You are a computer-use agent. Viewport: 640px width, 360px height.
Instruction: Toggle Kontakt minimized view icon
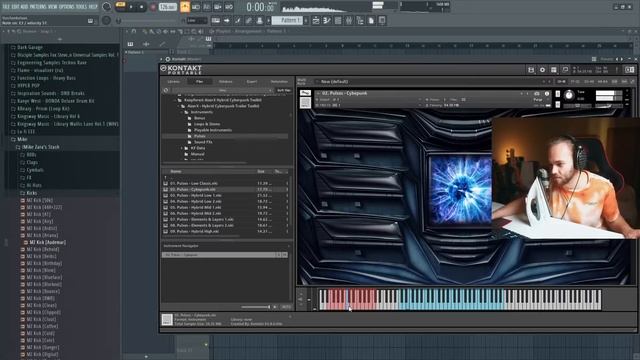565,70
